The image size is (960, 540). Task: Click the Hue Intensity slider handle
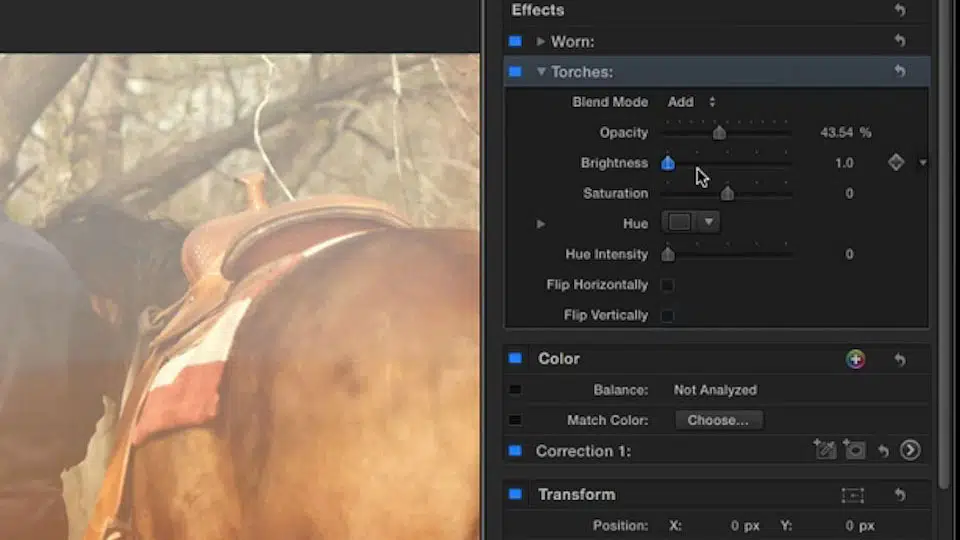tap(668, 254)
